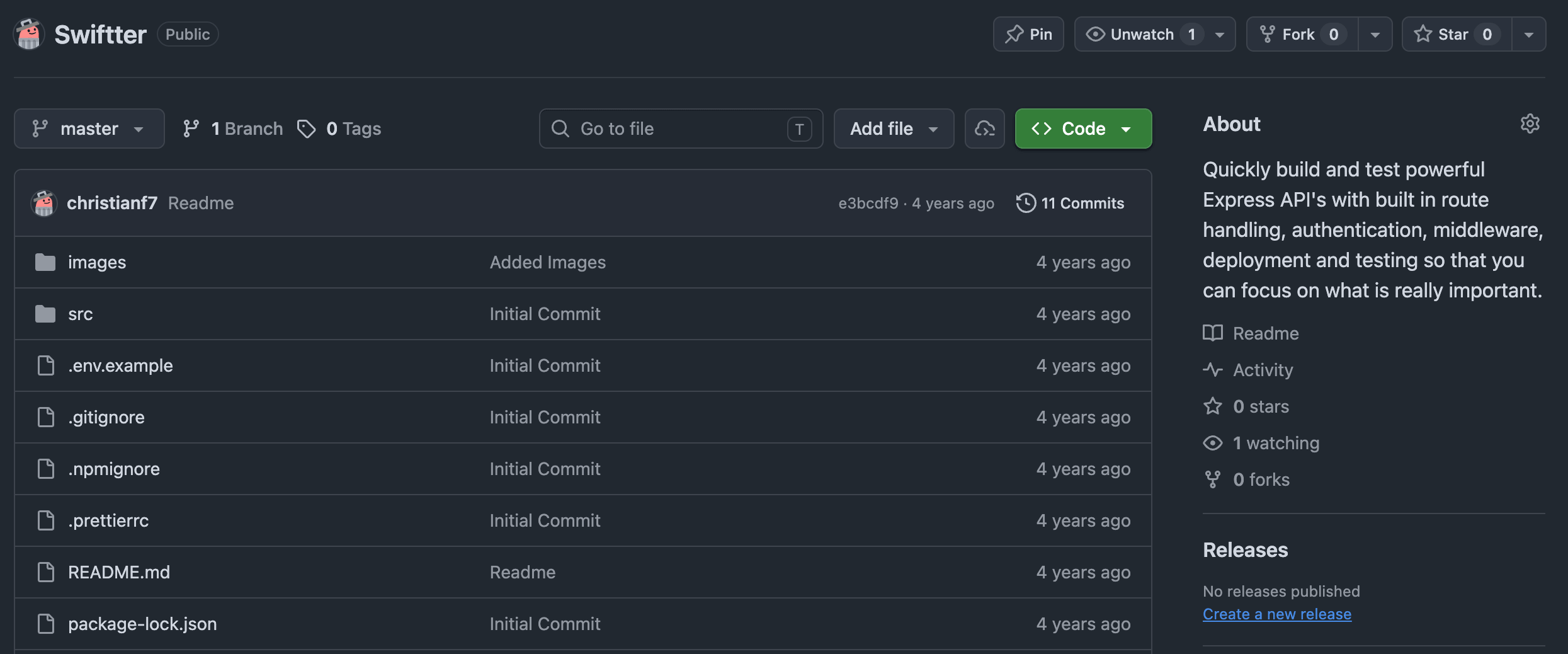Viewport: 1568px width, 654px height.
Task: Click the Swiftter repository name
Action: tap(100, 34)
